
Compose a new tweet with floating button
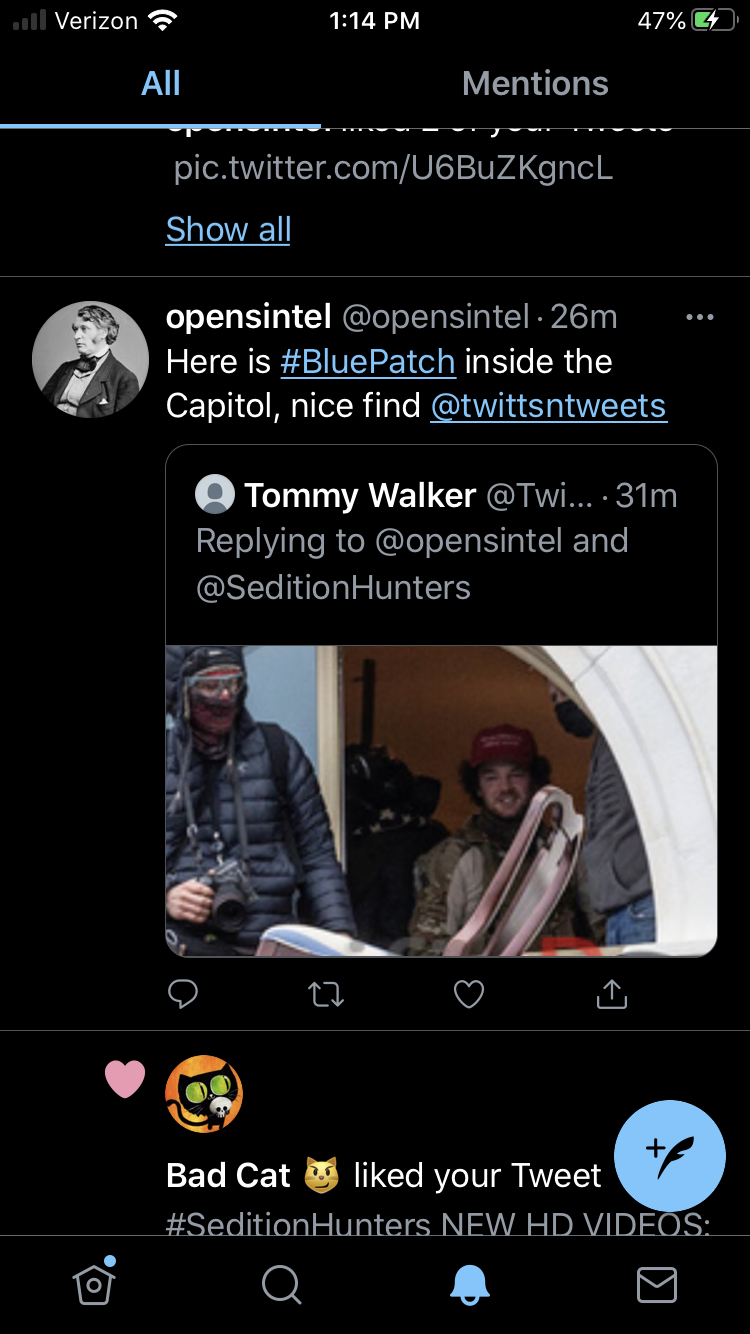pos(669,1155)
